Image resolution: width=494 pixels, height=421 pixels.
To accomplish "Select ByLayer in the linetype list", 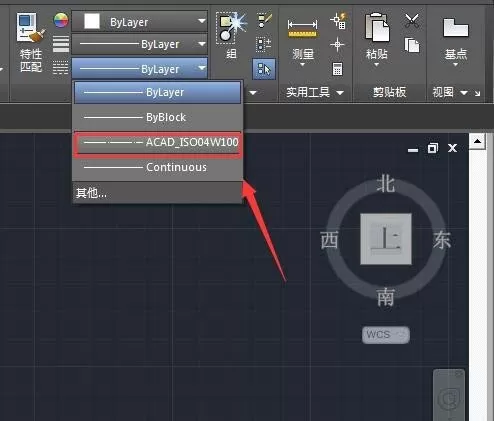I will click(x=157, y=92).
